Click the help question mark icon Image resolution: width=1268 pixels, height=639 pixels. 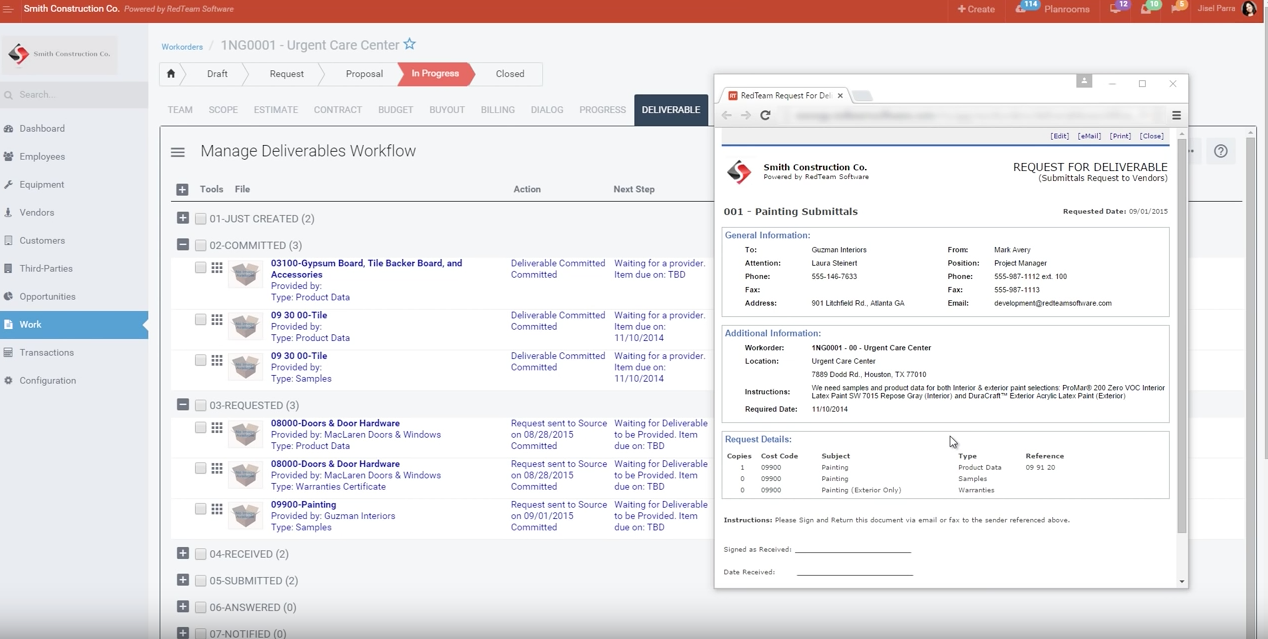[x=1221, y=151]
